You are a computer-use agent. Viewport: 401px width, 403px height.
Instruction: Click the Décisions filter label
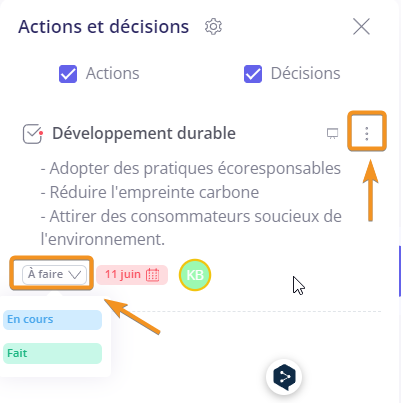[306, 73]
